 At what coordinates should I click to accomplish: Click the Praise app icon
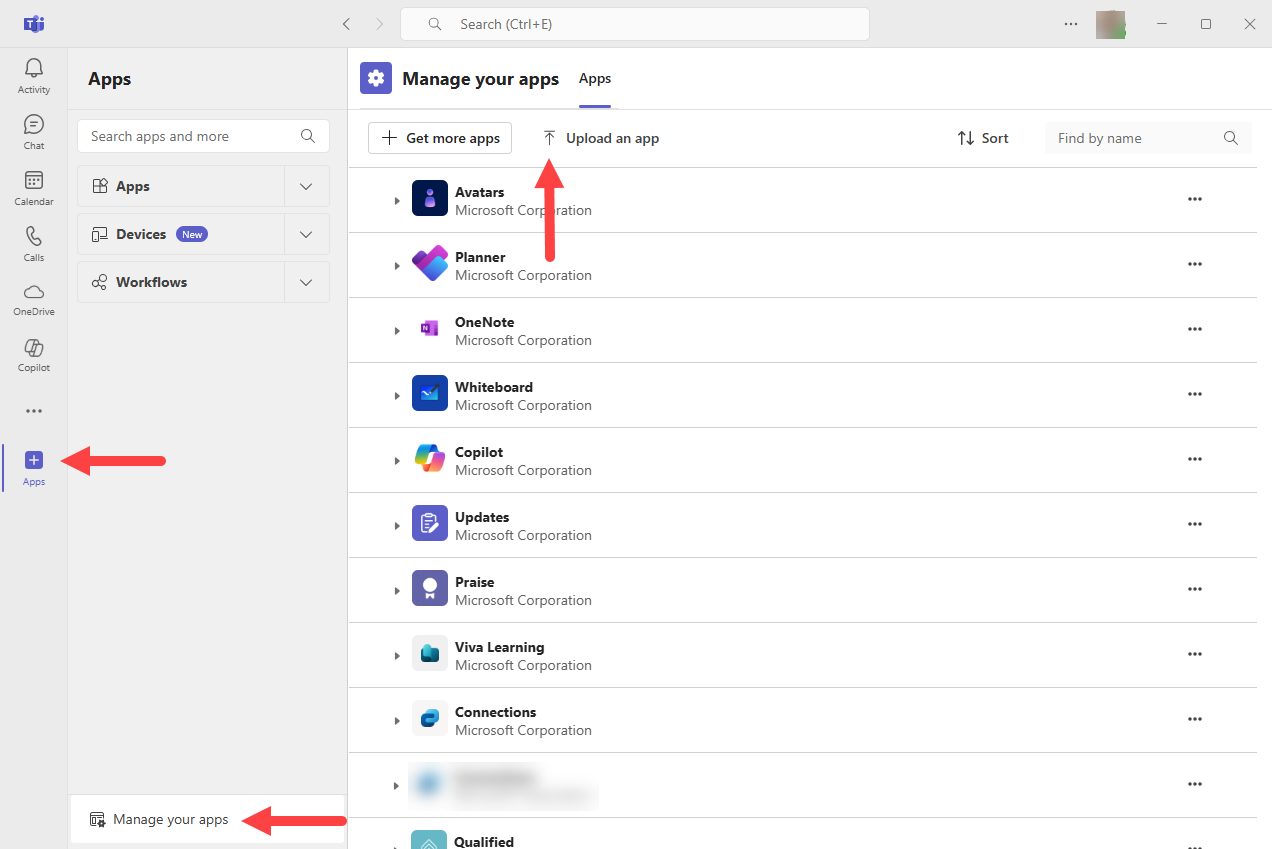430,588
